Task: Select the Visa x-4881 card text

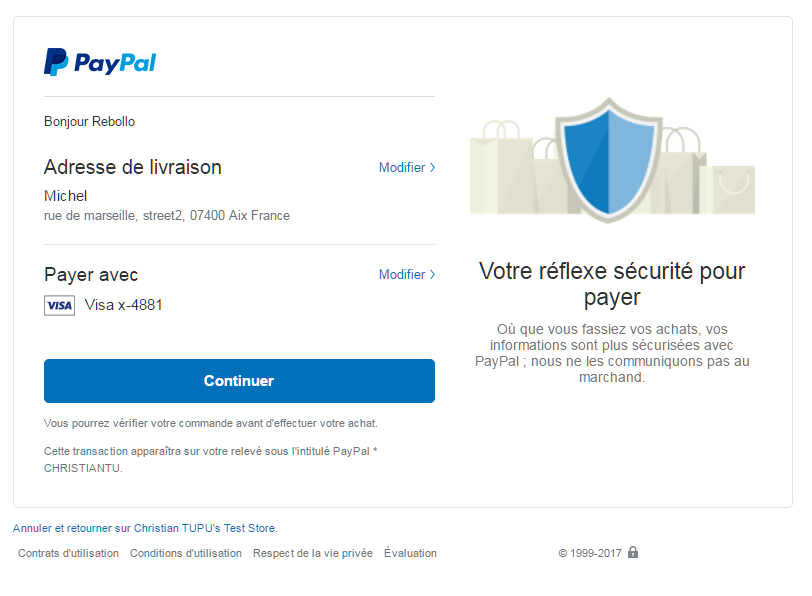Action: (x=123, y=305)
